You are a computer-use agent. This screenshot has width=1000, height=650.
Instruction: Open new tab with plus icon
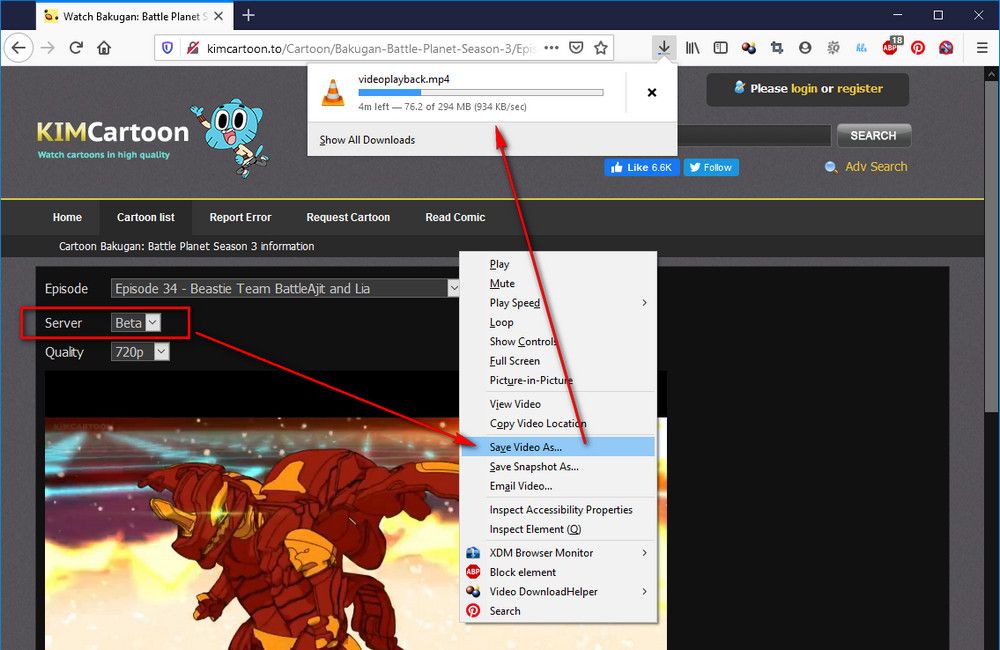(x=249, y=15)
